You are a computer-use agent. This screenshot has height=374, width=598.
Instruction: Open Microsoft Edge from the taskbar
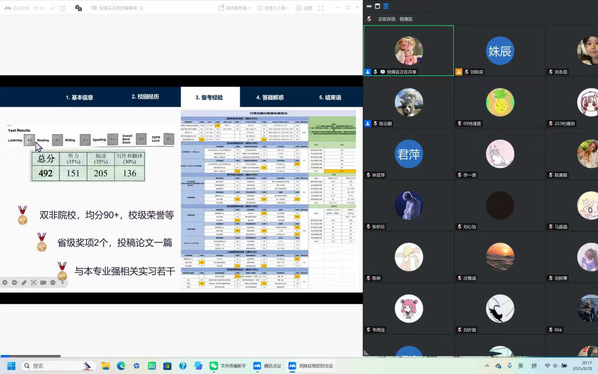click(x=121, y=366)
